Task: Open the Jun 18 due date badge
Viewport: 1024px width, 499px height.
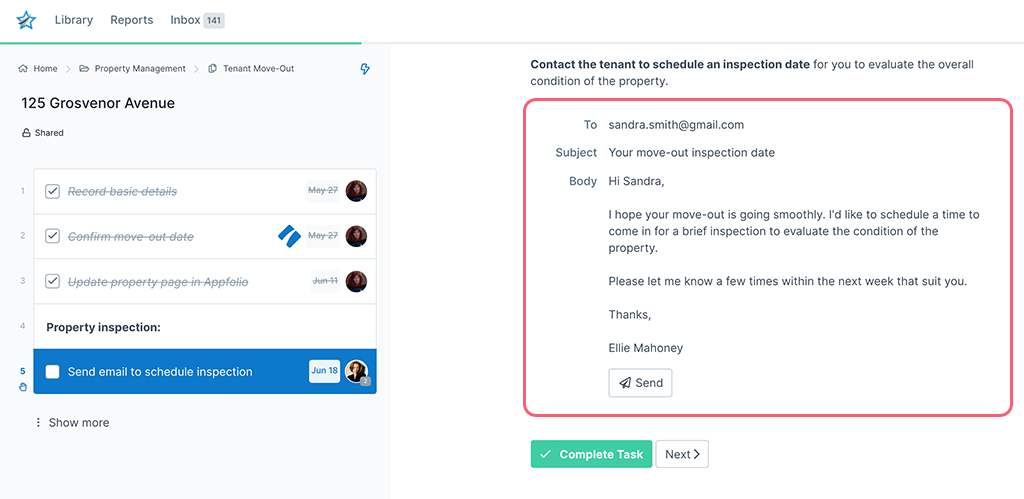Action: (x=324, y=371)
